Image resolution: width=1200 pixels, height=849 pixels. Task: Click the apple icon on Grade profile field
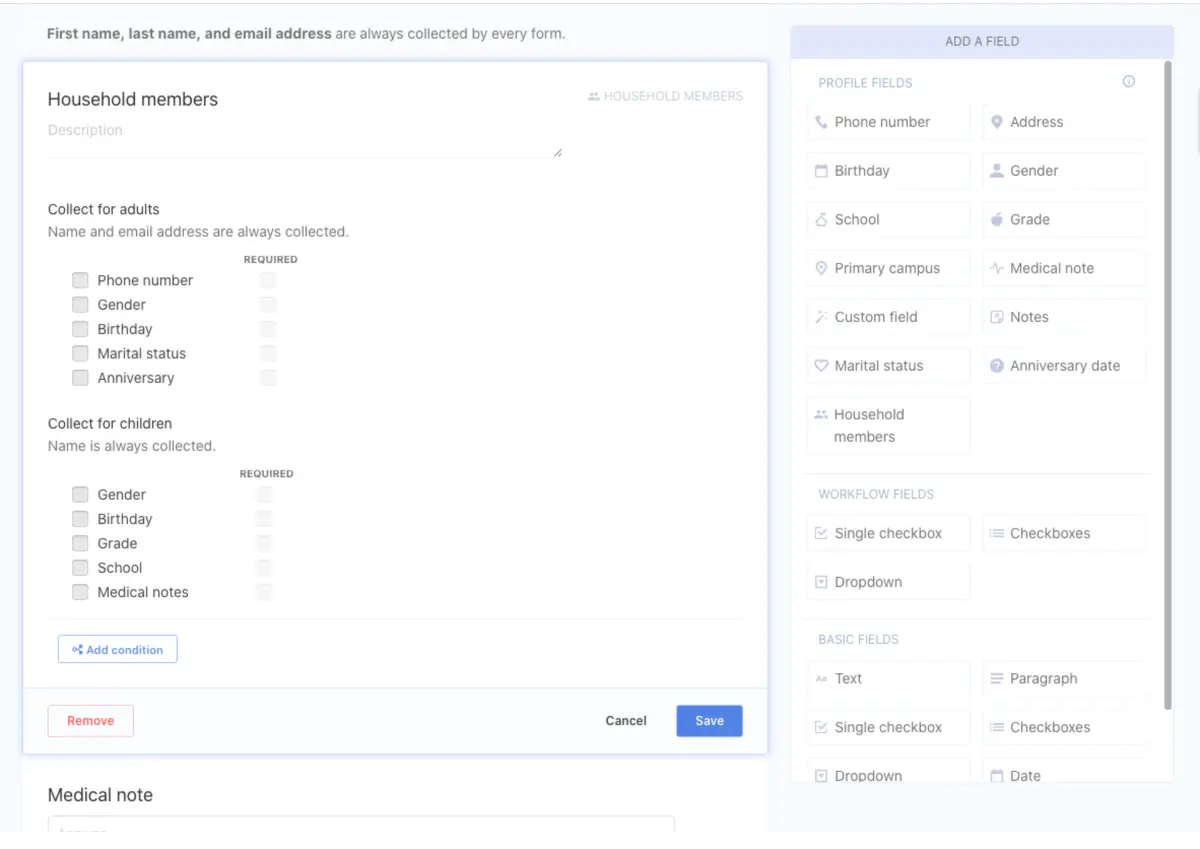(x=997, y=220)
